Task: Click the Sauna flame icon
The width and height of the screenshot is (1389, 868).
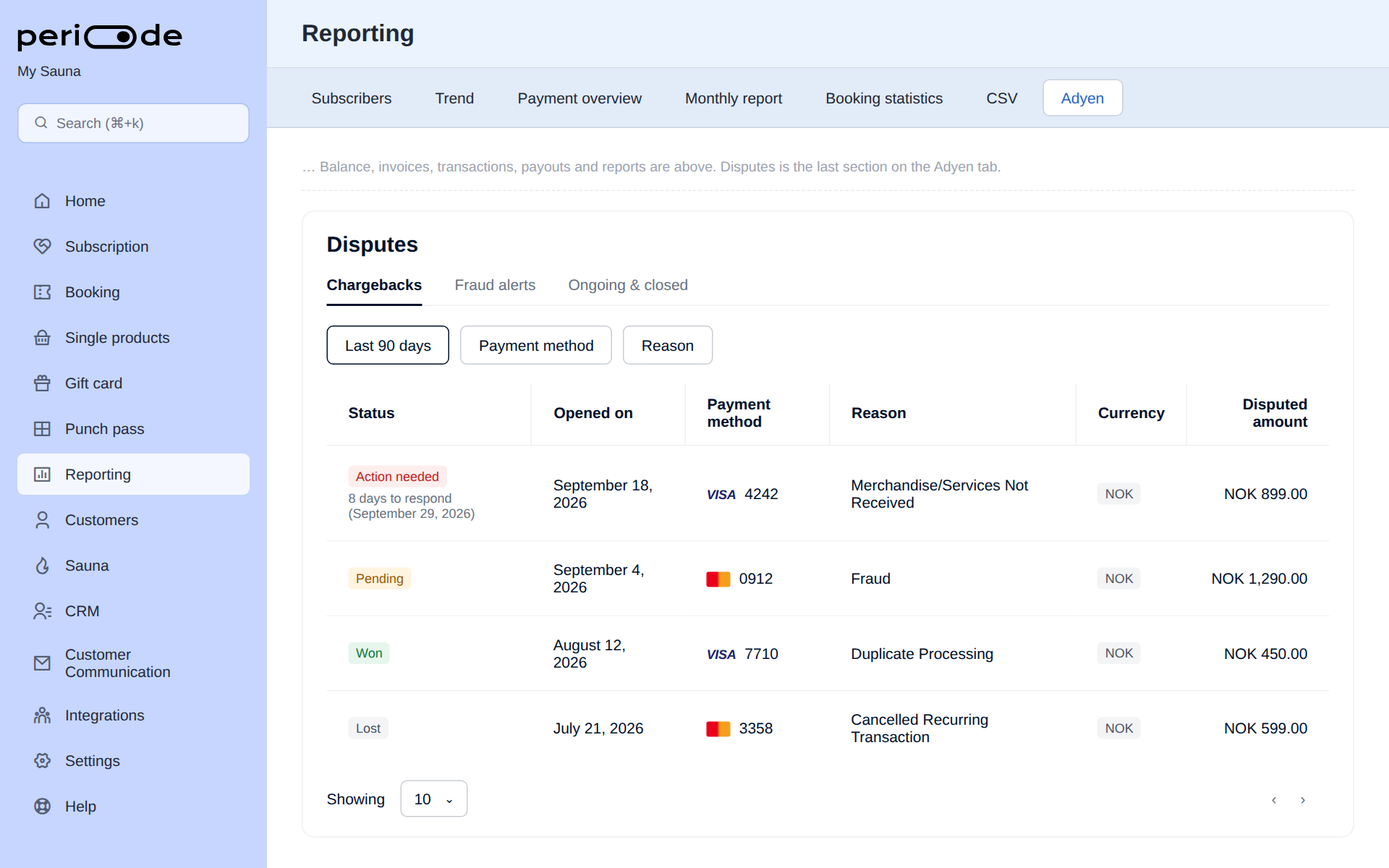Action: point(42,566)
